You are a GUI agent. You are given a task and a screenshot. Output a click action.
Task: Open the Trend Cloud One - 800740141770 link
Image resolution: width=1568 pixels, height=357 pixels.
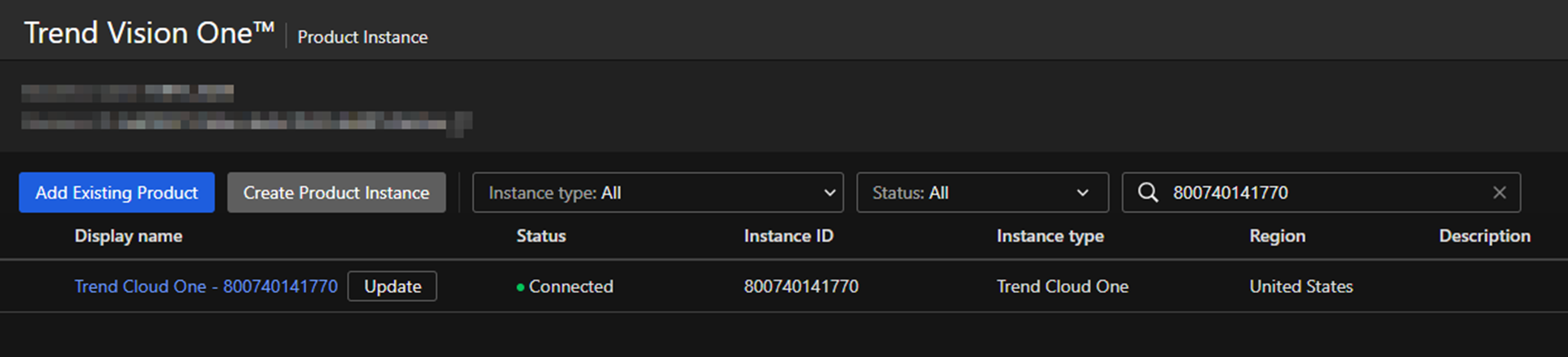pos(206,287)
